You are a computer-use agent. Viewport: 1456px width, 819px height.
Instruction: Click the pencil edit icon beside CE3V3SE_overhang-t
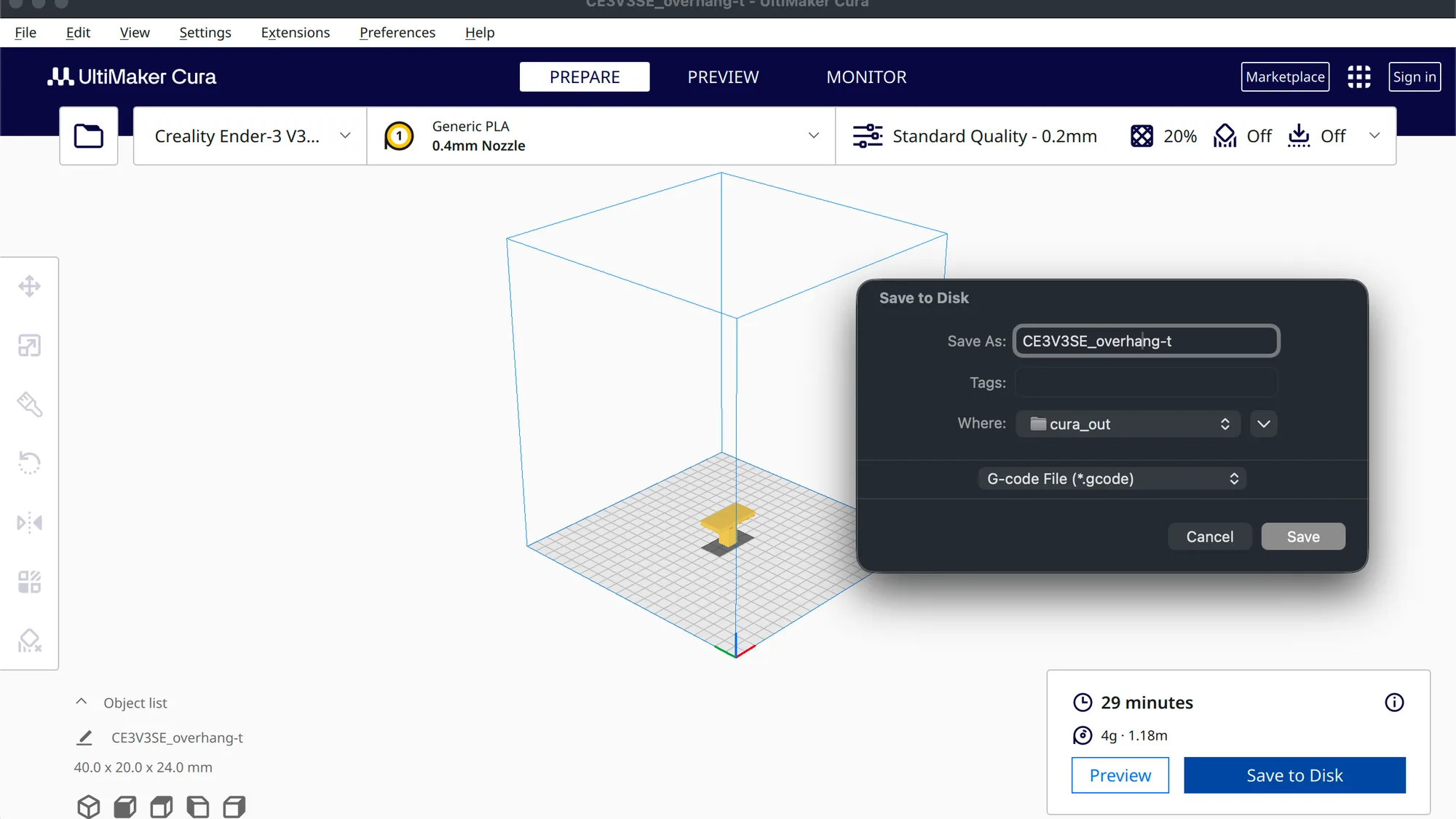click(84, 737)
